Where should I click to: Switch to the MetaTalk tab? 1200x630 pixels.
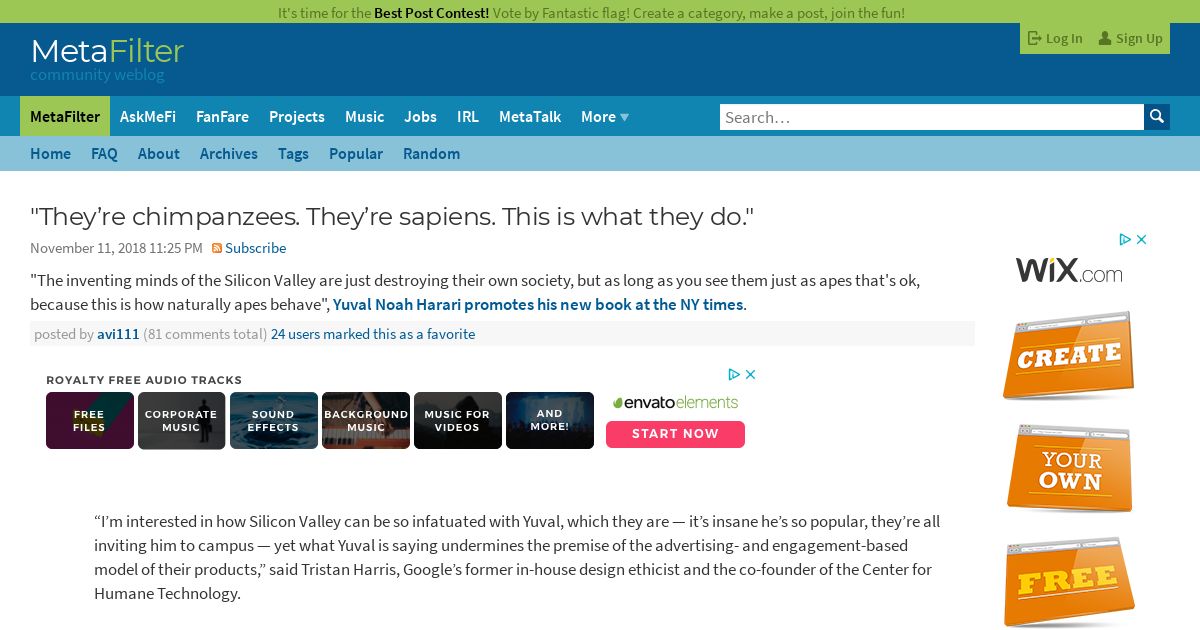click(x=530, y=117)
